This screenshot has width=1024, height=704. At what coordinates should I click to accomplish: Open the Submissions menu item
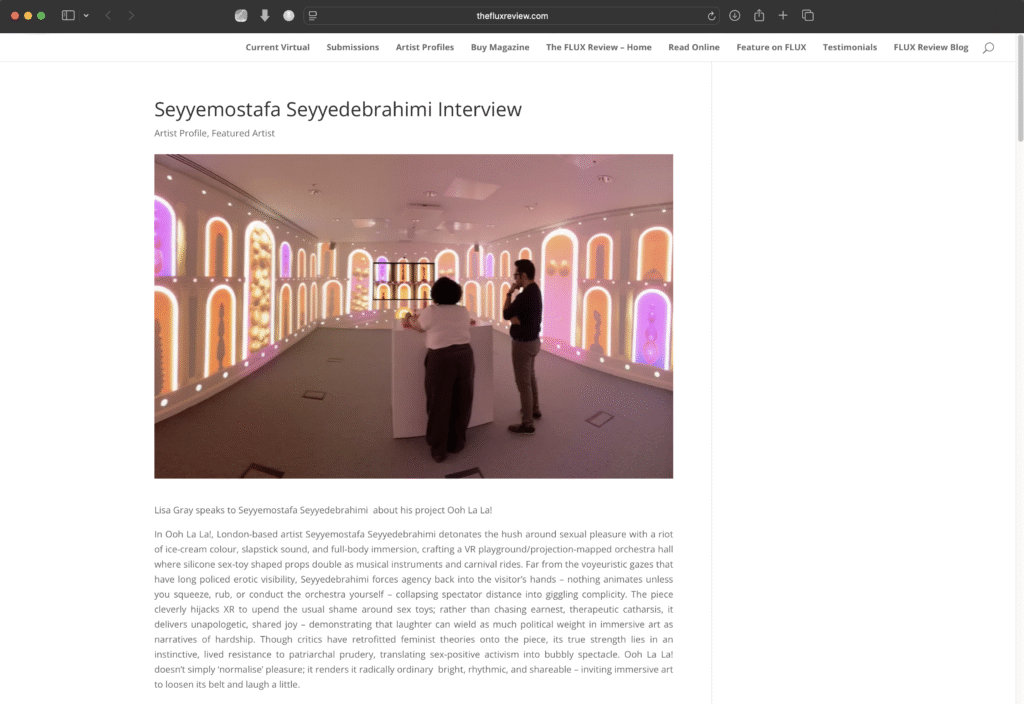tap(353, 47)
